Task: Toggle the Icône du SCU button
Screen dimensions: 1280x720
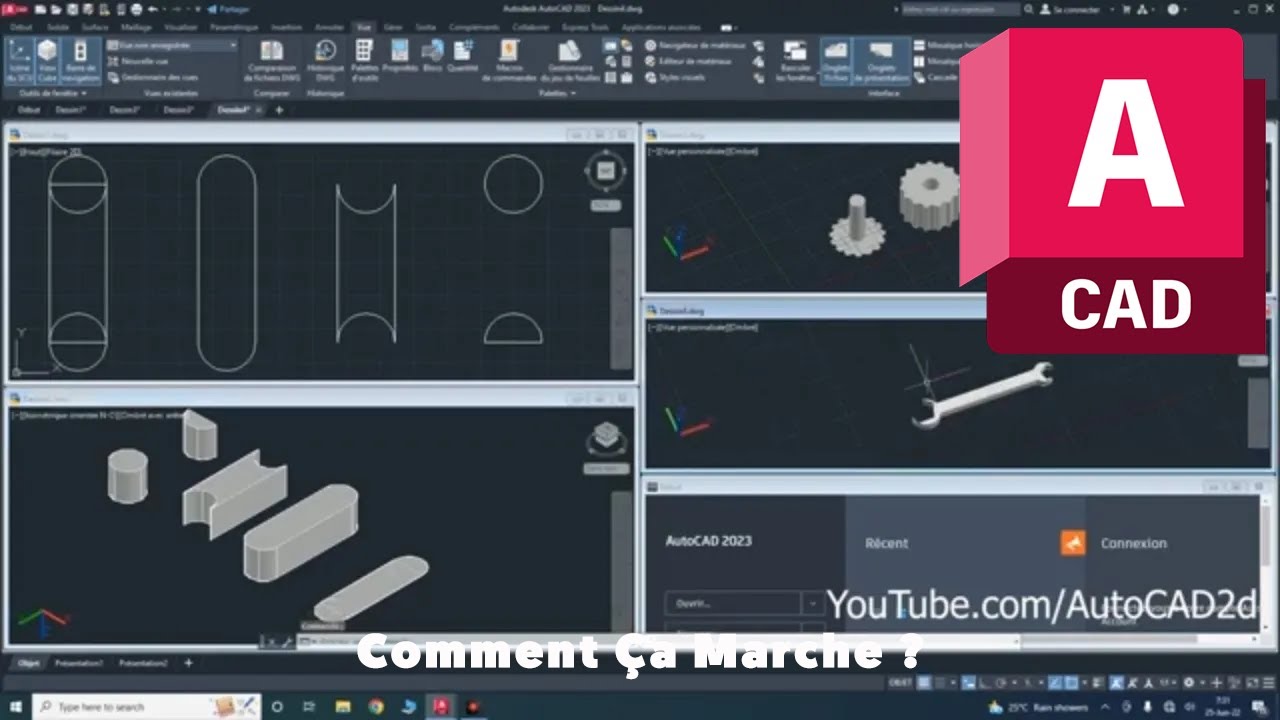Action: tap(20, 61)
